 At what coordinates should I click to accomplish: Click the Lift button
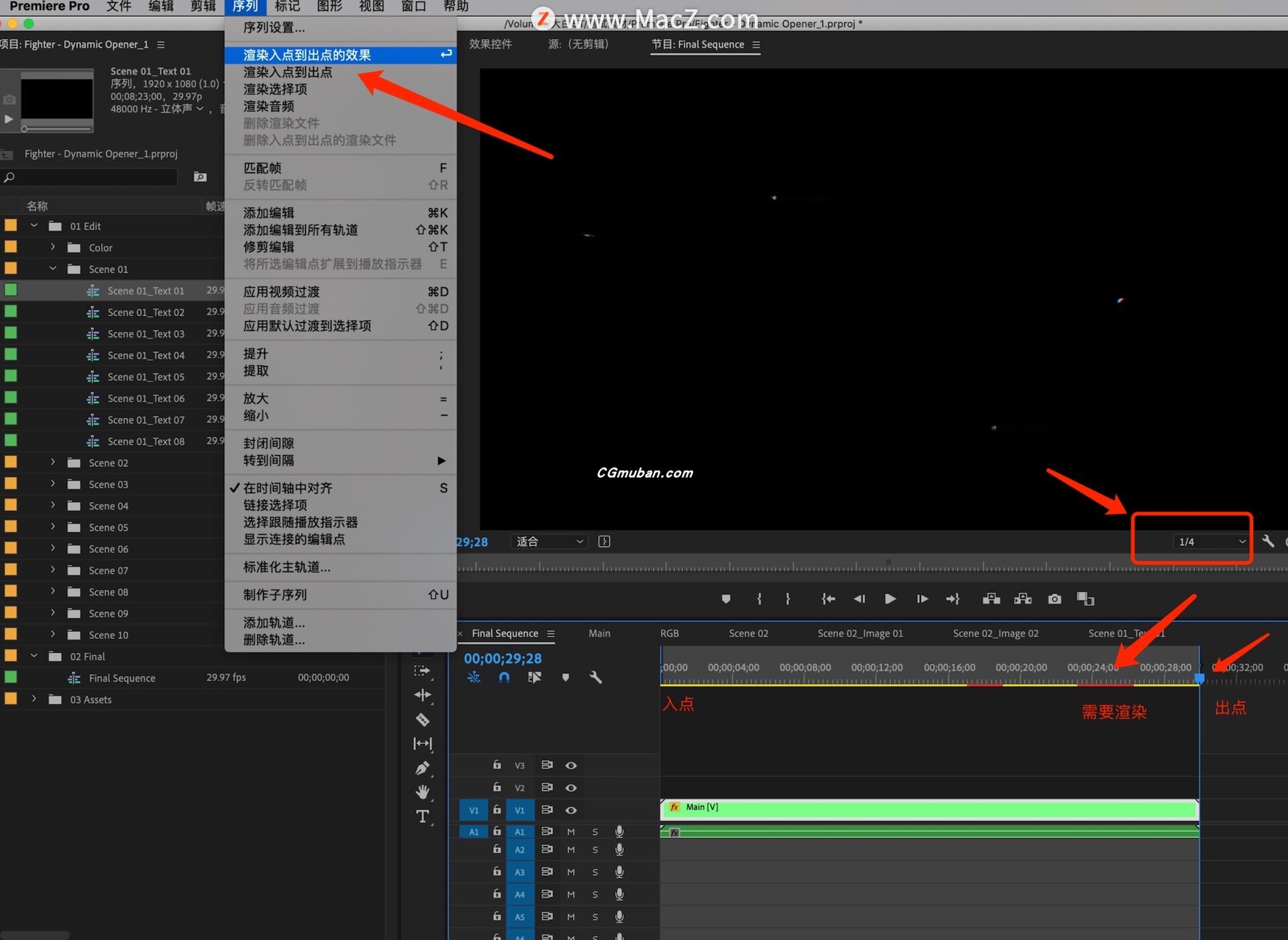991,599
